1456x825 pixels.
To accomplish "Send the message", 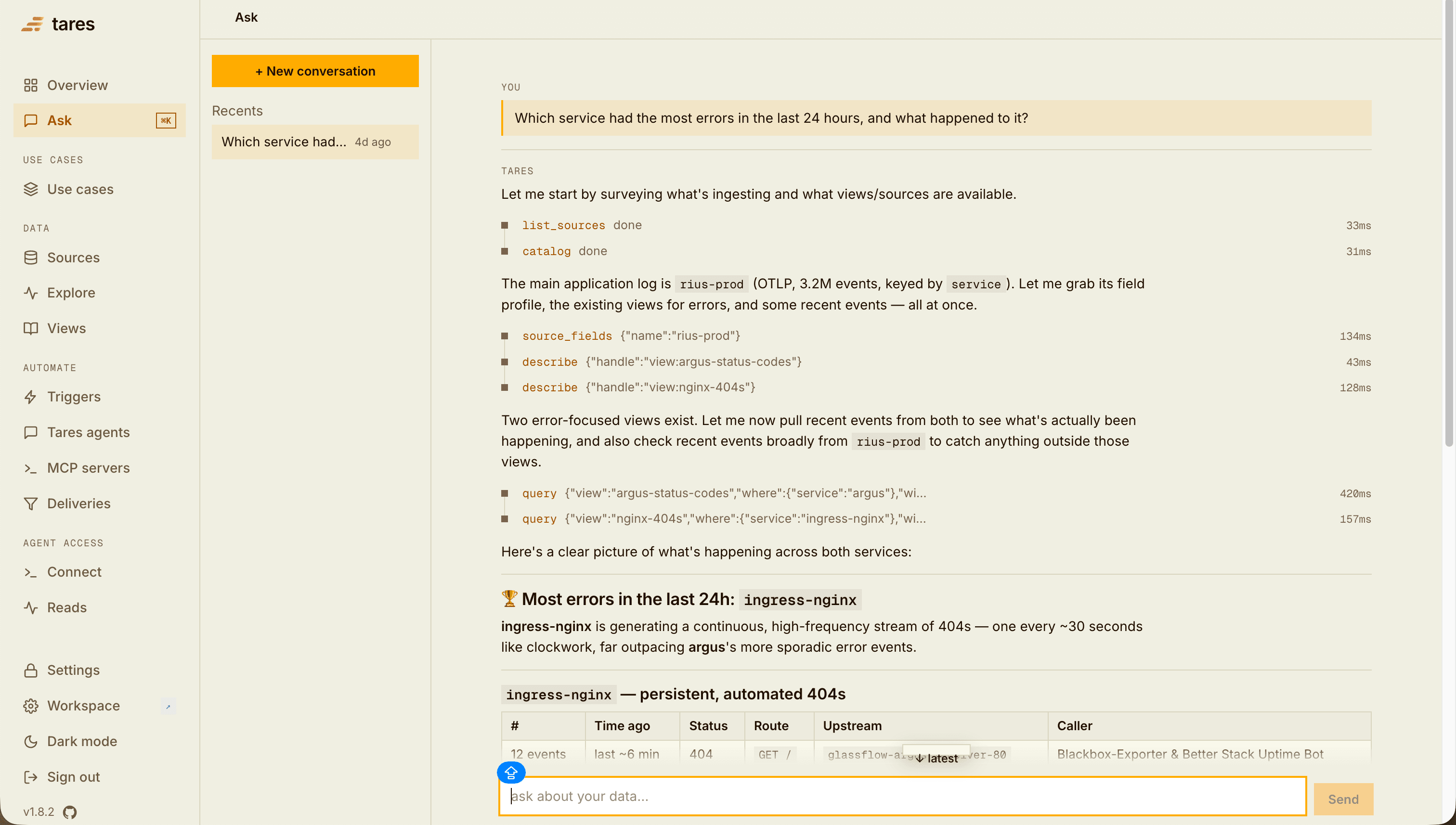I will (x=1343, y=799).
